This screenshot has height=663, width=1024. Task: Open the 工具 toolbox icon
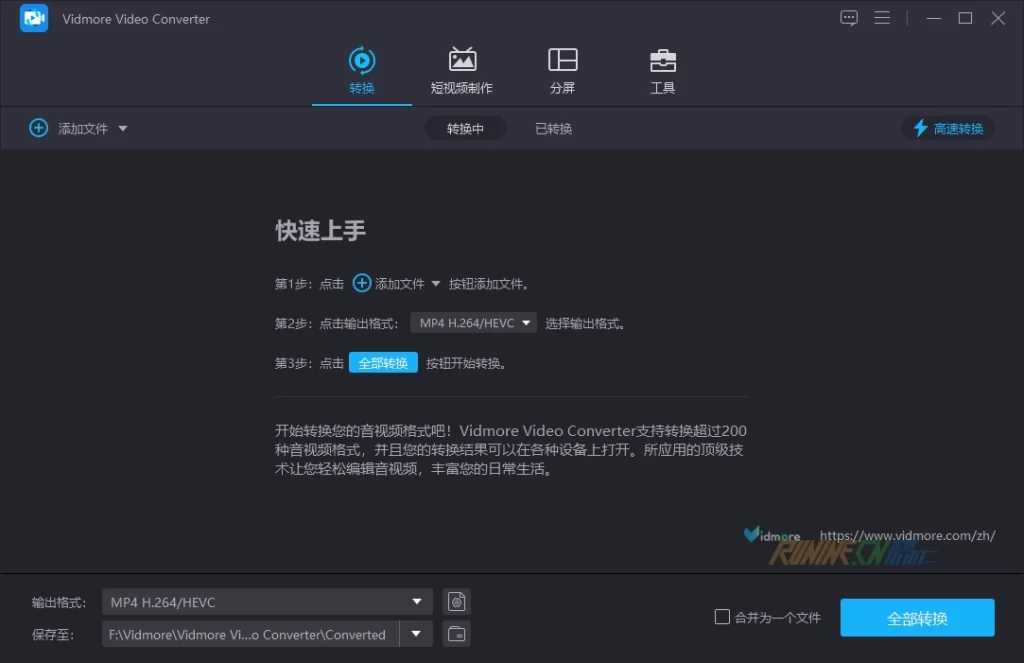click(662, 60)
